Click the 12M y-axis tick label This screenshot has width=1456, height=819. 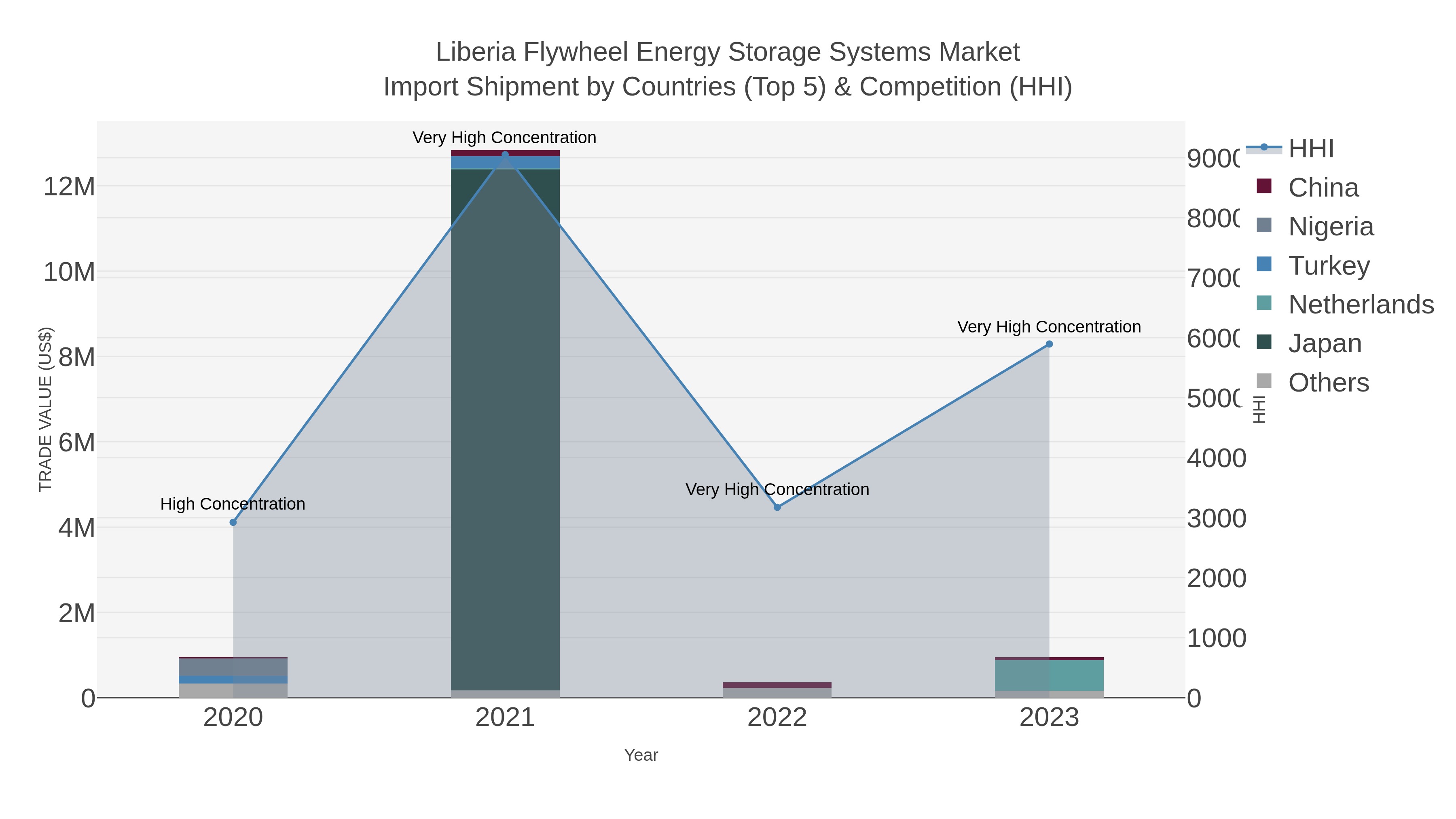69,186
